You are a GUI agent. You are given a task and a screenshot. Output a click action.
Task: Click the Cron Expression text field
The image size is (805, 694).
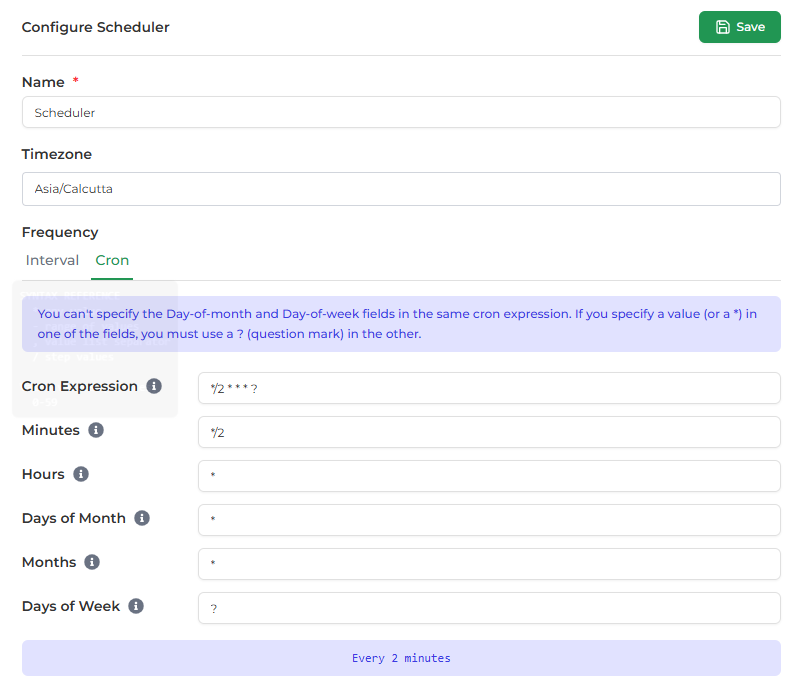tap(490, 388)
